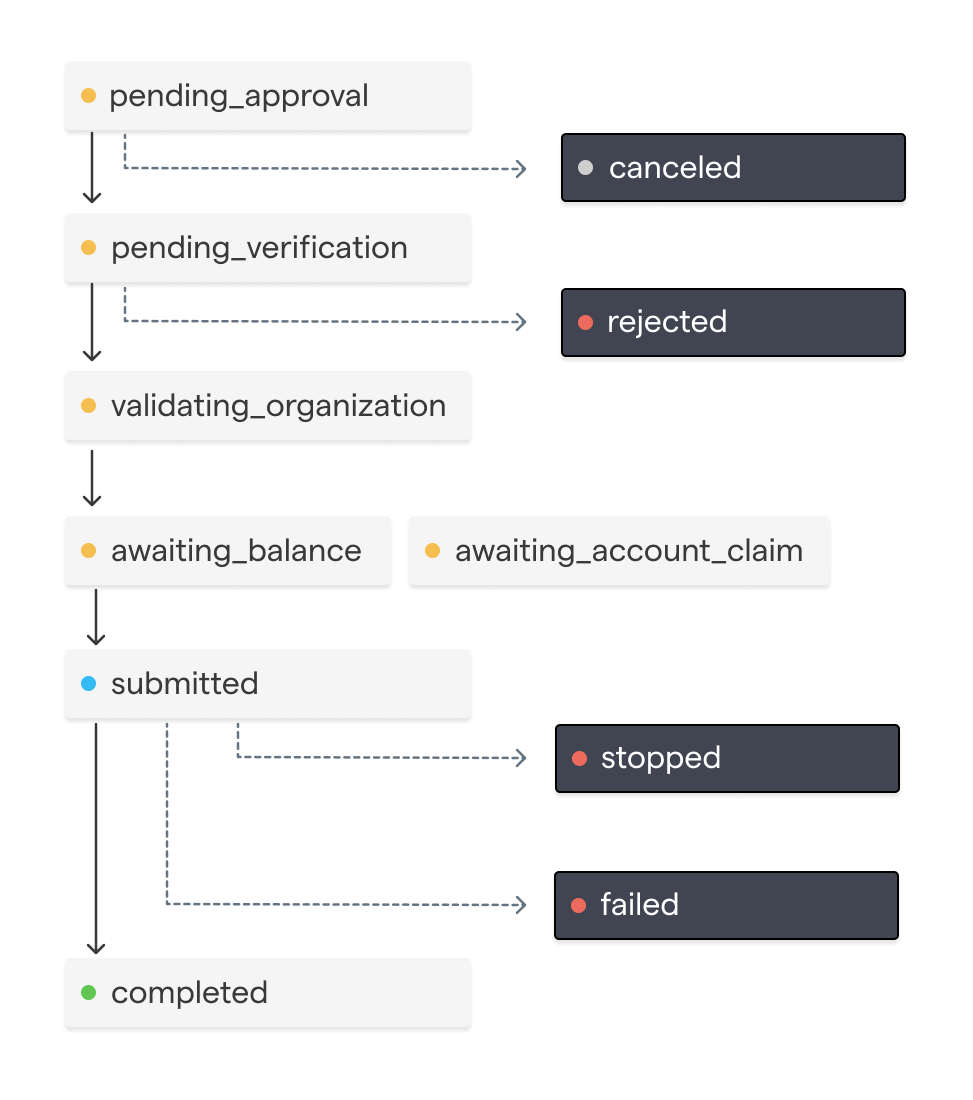Viewport: 973px width, 1100px height.
Task: Click the red dot beside failed
Action: coord(578,905)
